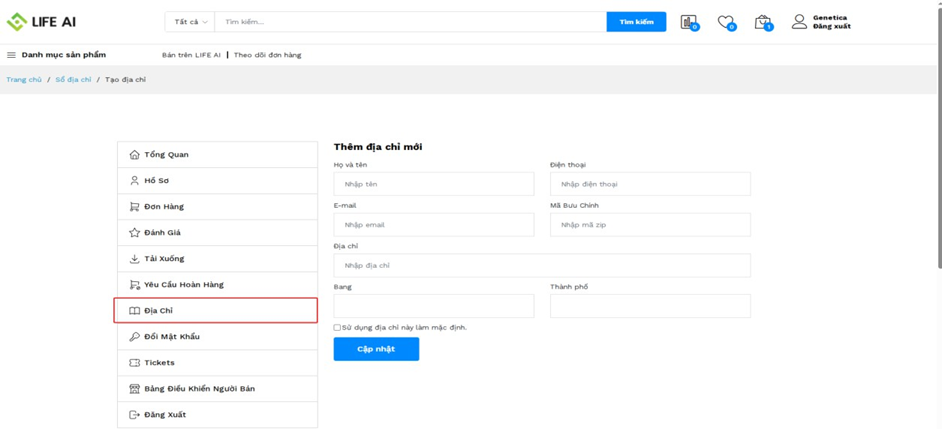Open the Bang state selector field

(433, 306)
